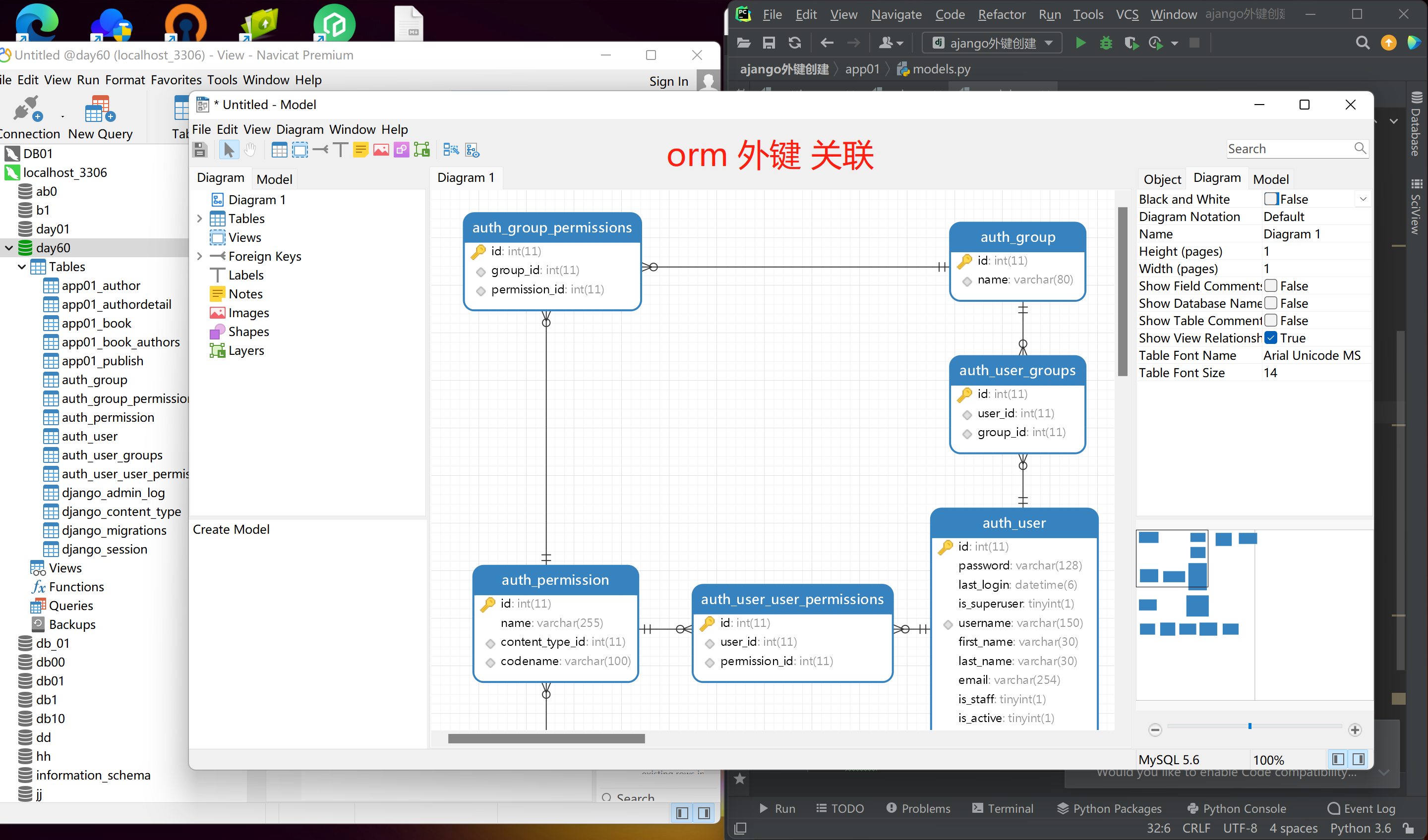Click the PyCharm Back arrow

pos(827,43)
